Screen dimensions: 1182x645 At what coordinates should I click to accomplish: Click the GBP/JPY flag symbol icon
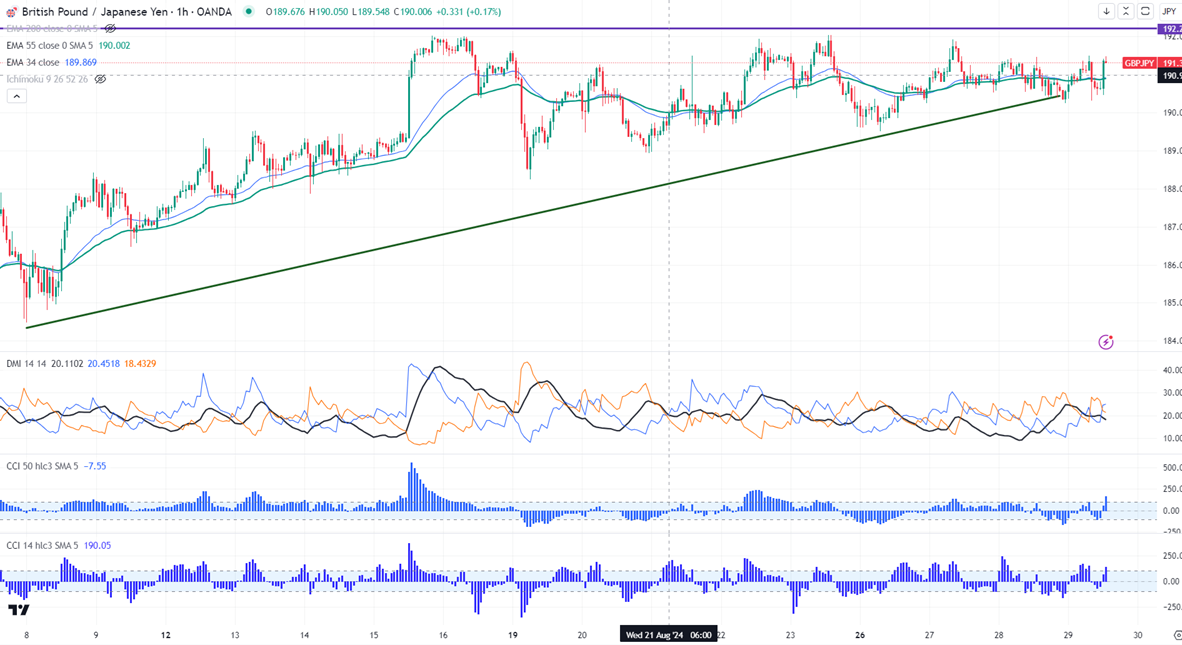(x=11, y=12)
